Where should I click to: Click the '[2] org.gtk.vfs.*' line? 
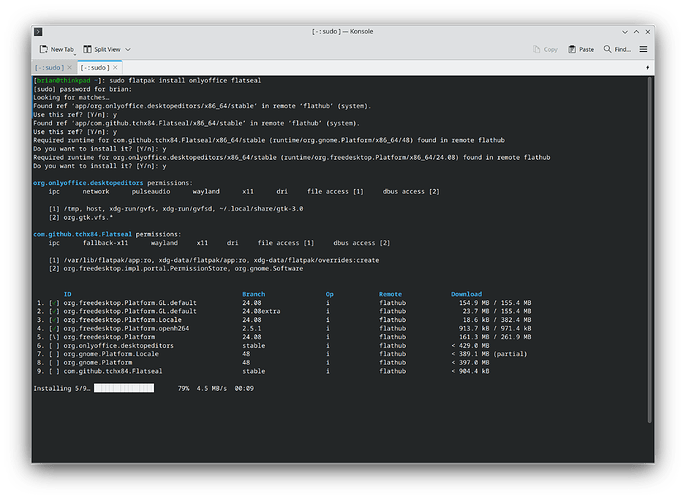click(80, 217)
